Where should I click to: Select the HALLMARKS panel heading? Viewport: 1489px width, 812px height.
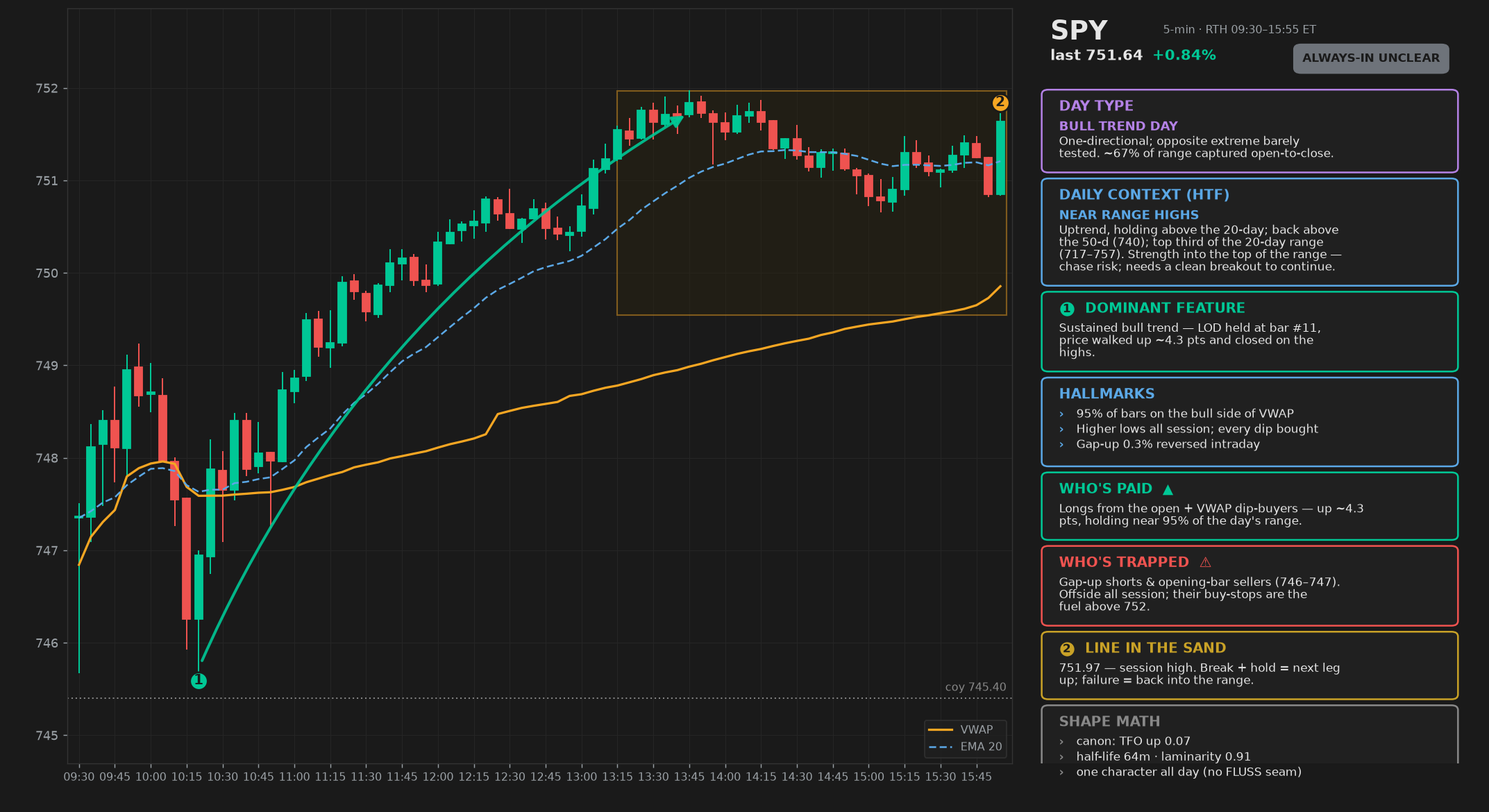click(1107, 394)
